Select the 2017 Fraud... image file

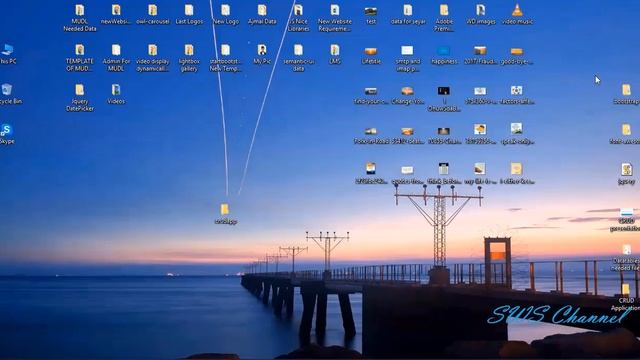(x=480, y=54)
